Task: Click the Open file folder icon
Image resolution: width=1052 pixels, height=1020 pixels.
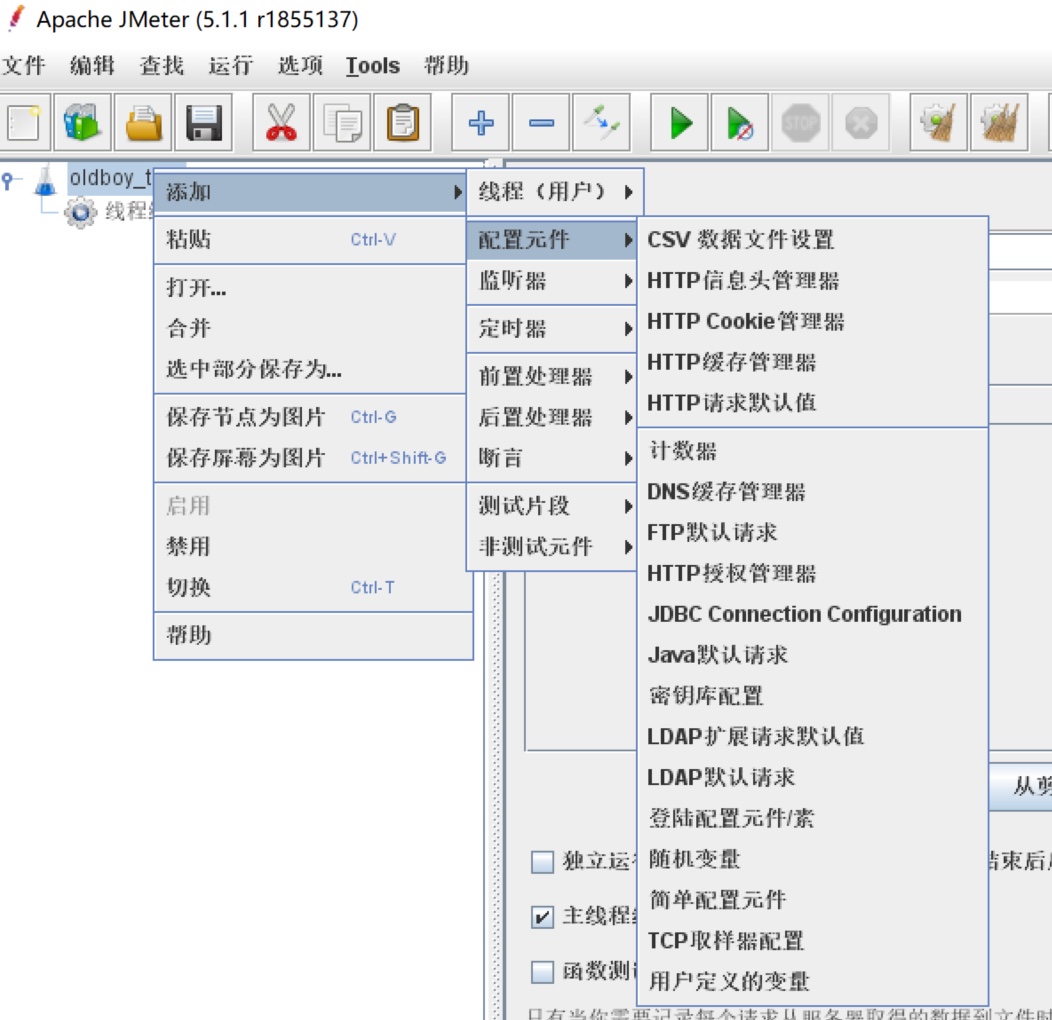Action: [x=143, y=124]
